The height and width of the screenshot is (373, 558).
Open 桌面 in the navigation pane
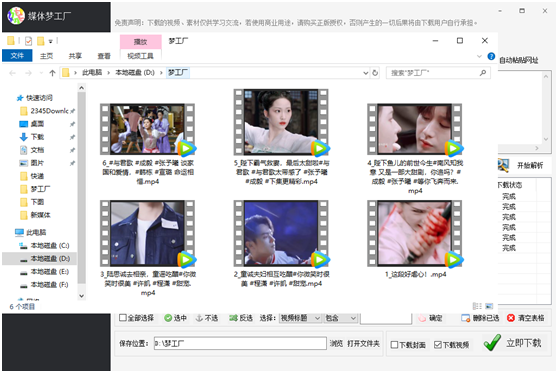32,124
